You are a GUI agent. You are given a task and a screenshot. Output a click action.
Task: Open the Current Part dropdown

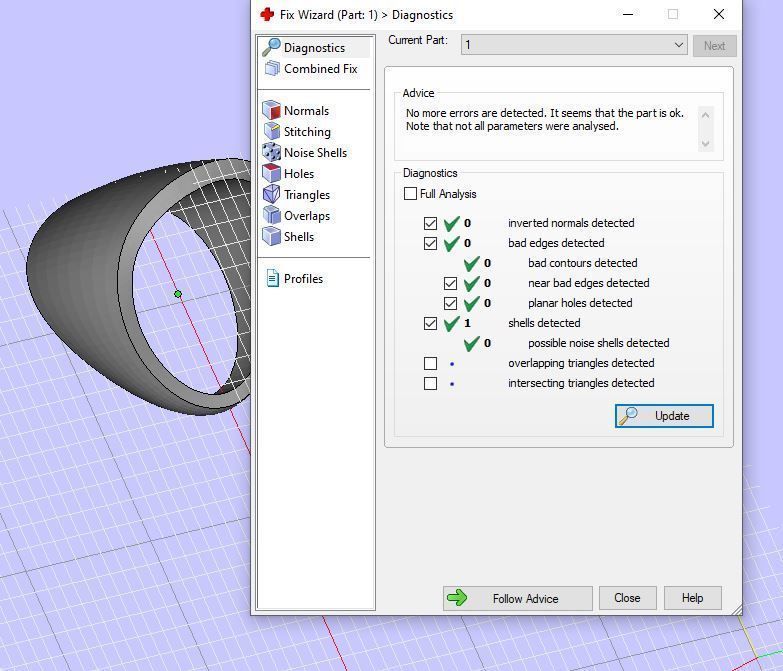pyautogui.click(x=574, y=45)
